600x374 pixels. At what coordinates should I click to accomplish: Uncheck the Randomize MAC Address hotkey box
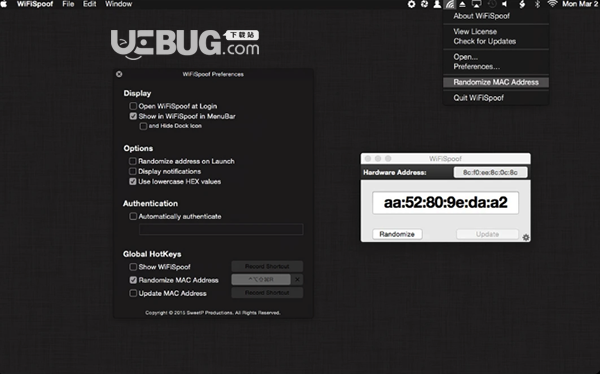click(x=133, y=280)
